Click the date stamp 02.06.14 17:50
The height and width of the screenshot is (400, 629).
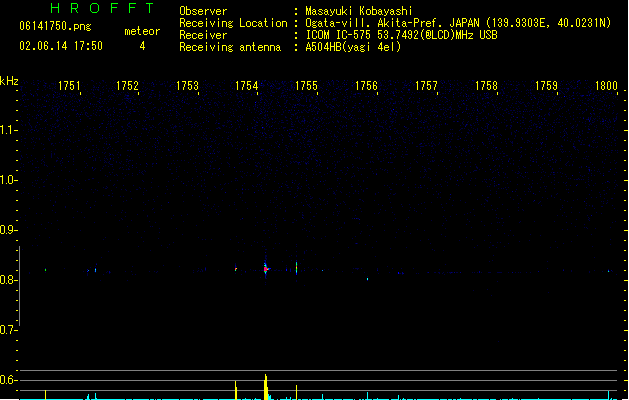(61, 46)
